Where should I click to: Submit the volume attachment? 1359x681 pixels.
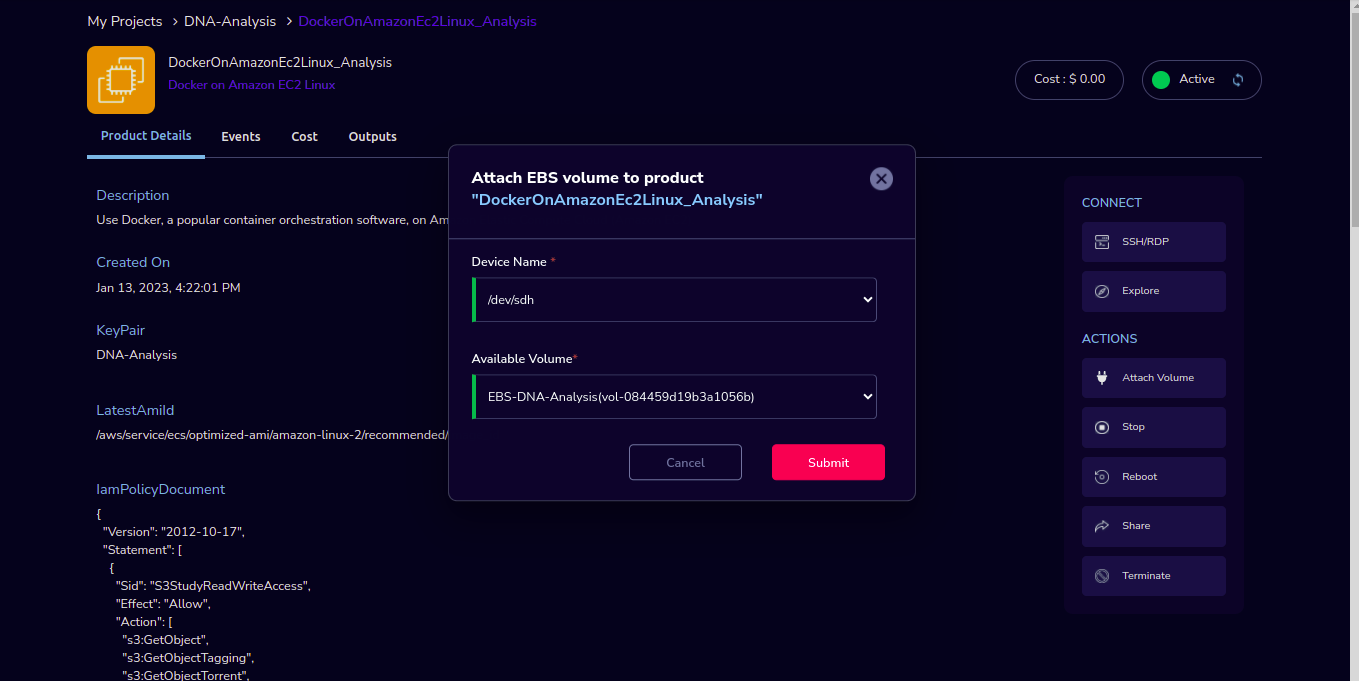[828, 462]
